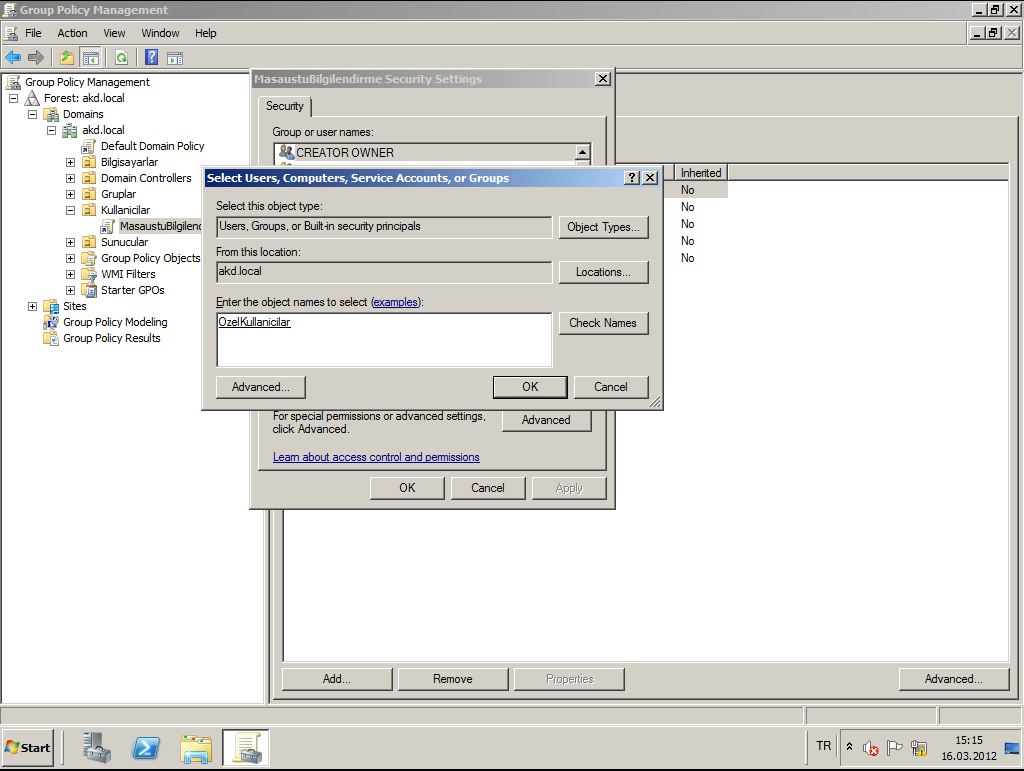Click the Inherited column header
1024x771 pixels.
pyautogui.click(x=701, y=172)
